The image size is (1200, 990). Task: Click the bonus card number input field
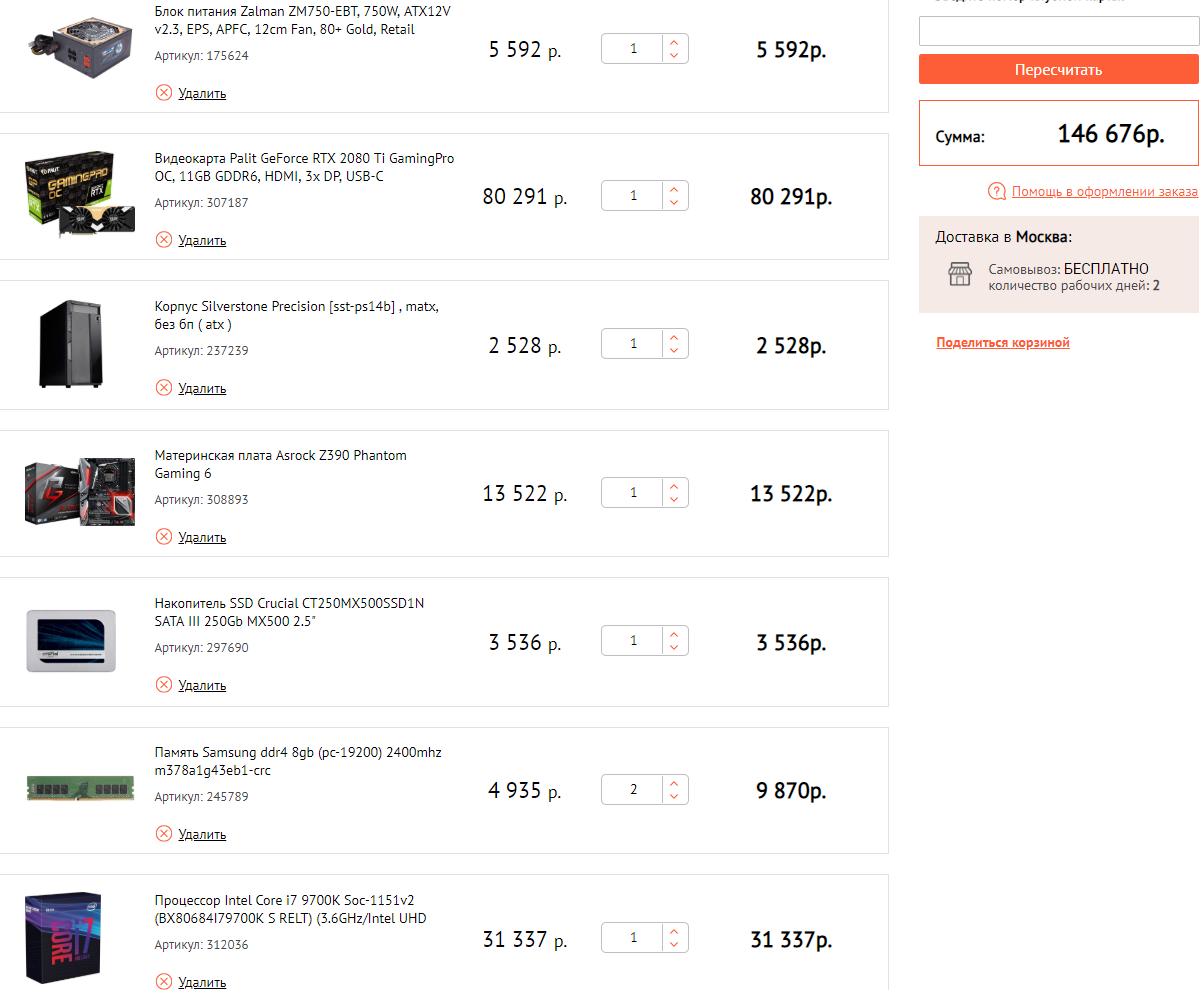[x=1058, y=31]
